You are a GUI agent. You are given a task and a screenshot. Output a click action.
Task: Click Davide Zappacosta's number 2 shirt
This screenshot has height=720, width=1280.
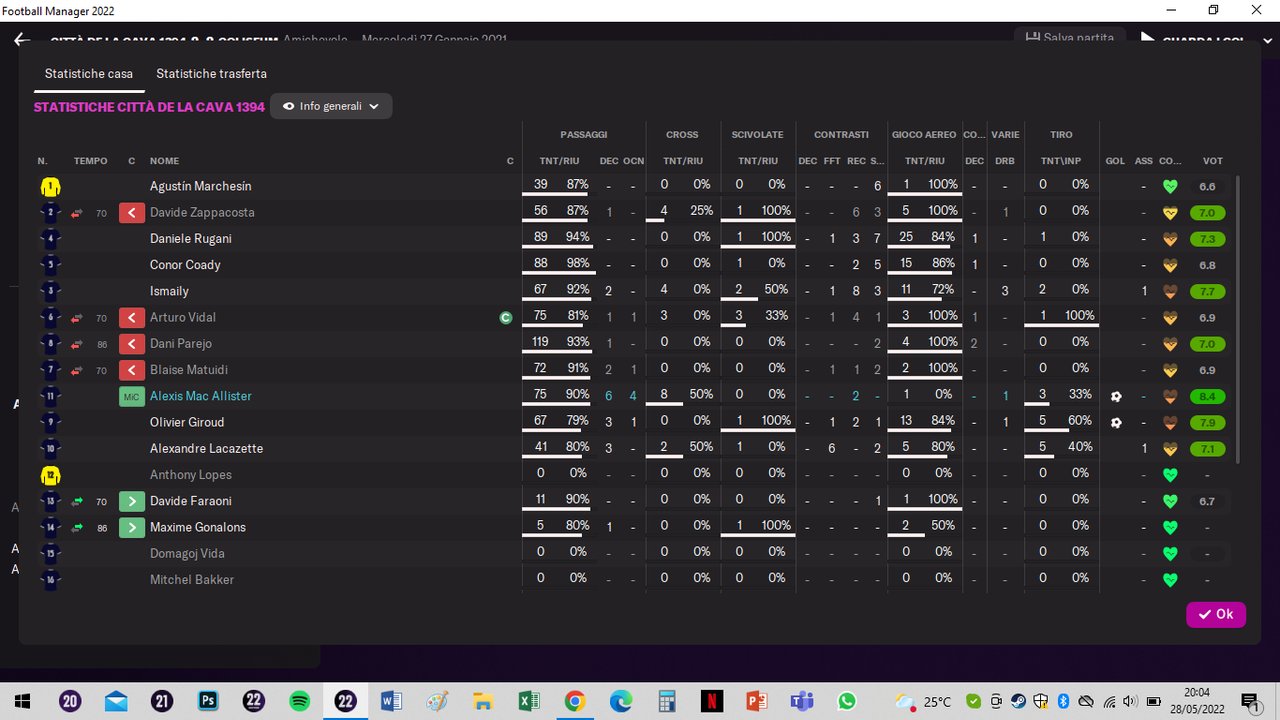(x=50, y=213)
